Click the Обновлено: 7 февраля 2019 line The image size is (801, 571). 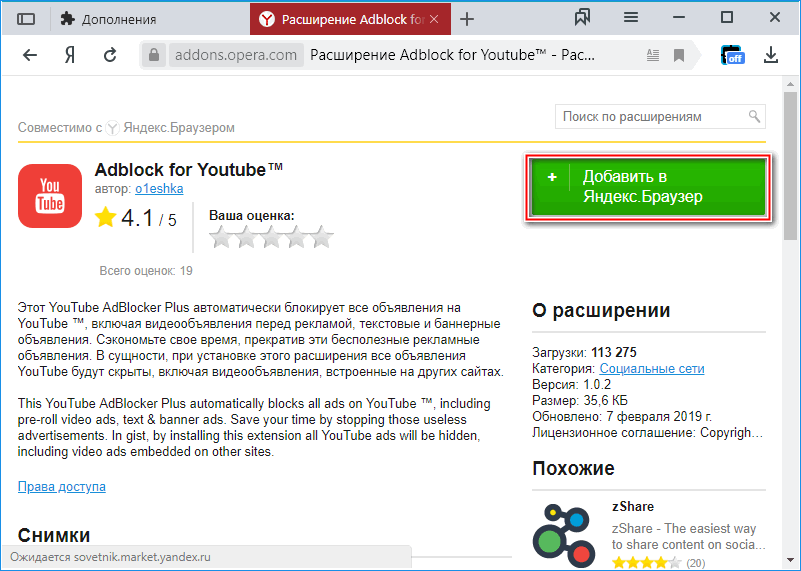622,417
